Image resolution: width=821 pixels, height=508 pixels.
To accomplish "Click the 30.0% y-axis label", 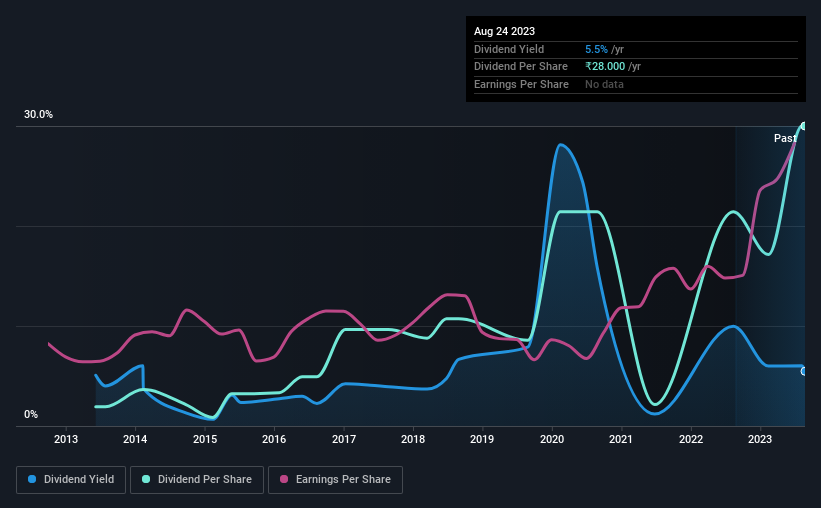I will point(38,114).
